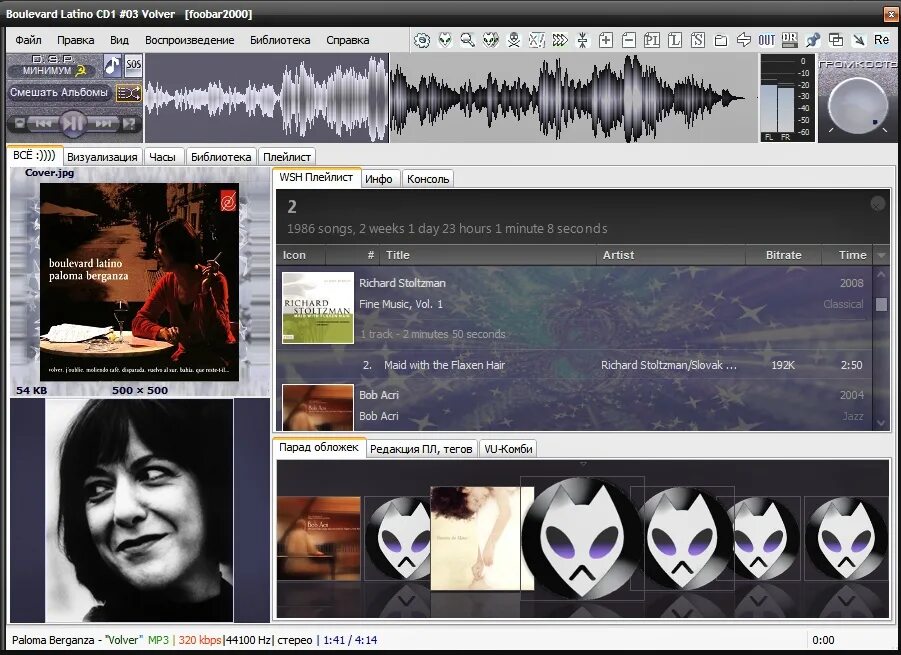The image size is (901, 655).
Task: Click the pushpin toolbar icon
Action: [813, 40]
